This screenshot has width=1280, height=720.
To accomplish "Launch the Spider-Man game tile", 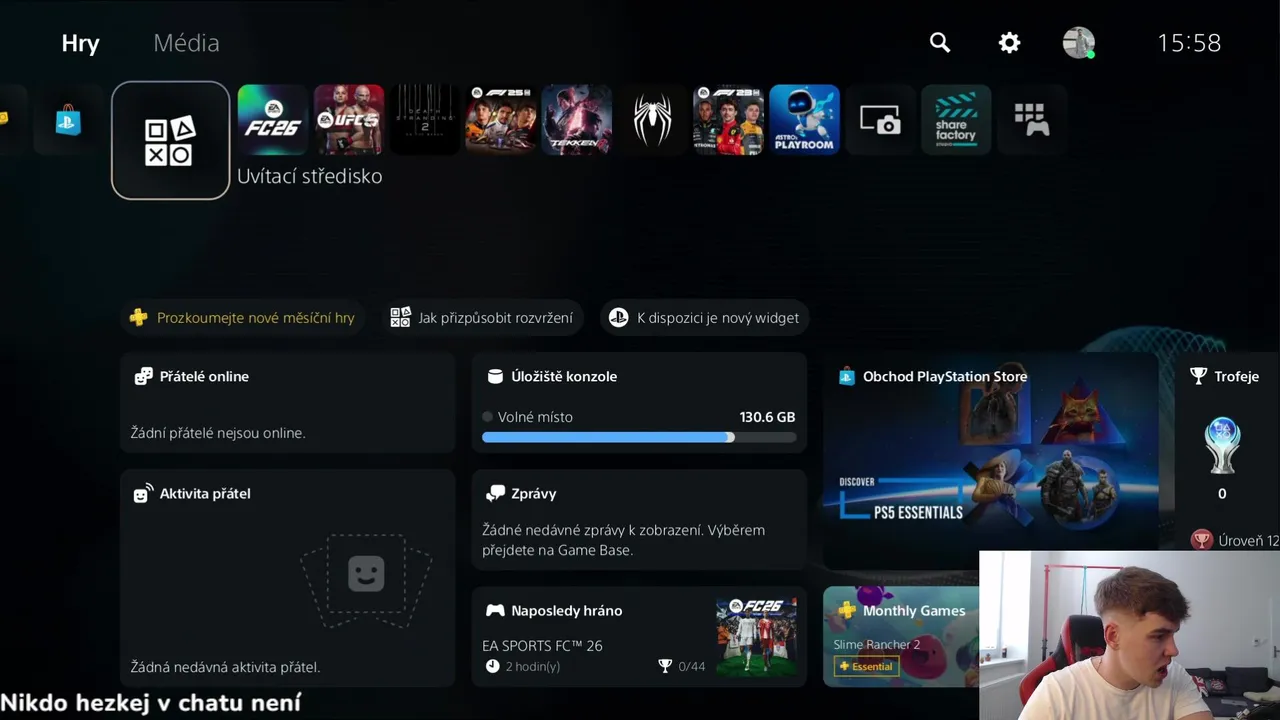I will point(653,120).
